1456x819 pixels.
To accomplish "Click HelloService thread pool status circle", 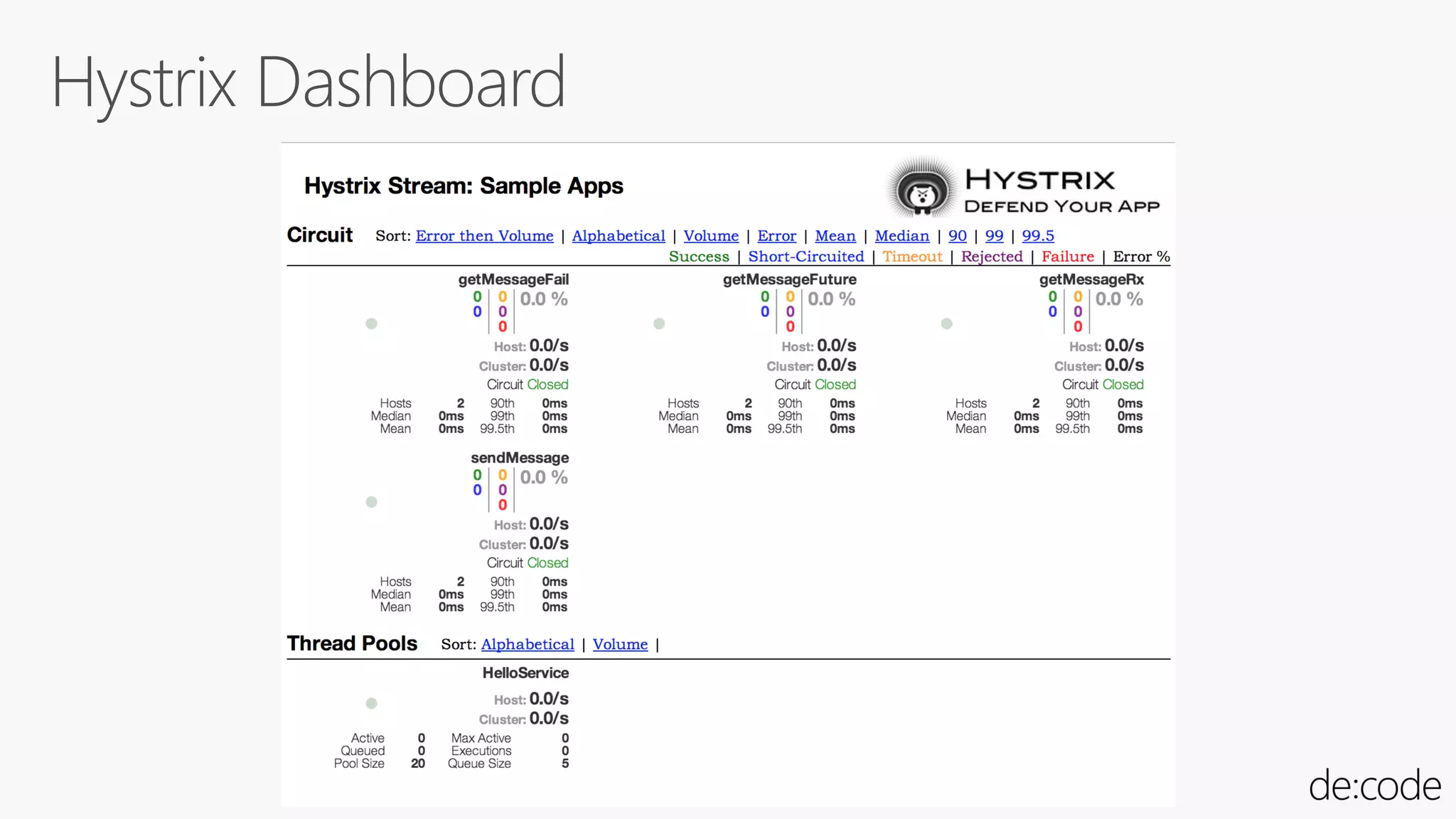I will pos(371,703).
